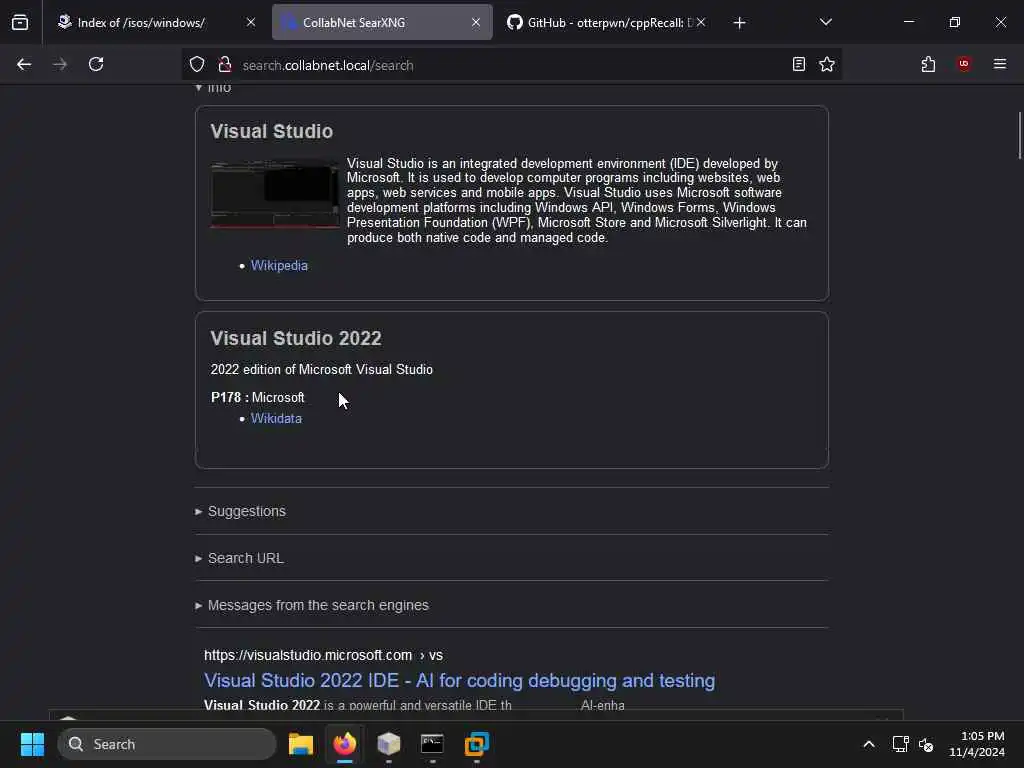
Task: Open the Wikidata link for Visual Studio 2022
Action: (x=276, y=419)
